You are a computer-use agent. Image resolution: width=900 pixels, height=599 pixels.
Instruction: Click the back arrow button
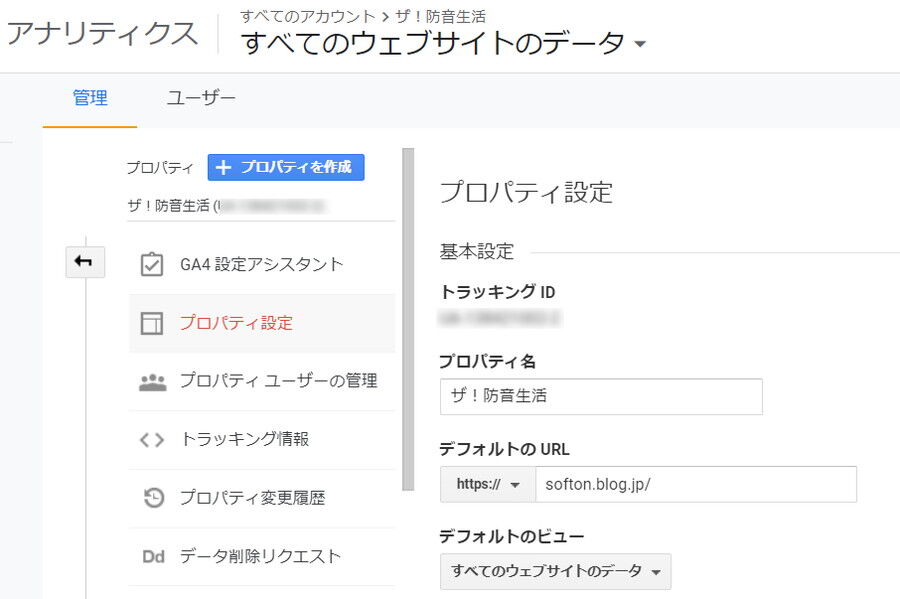85,262
